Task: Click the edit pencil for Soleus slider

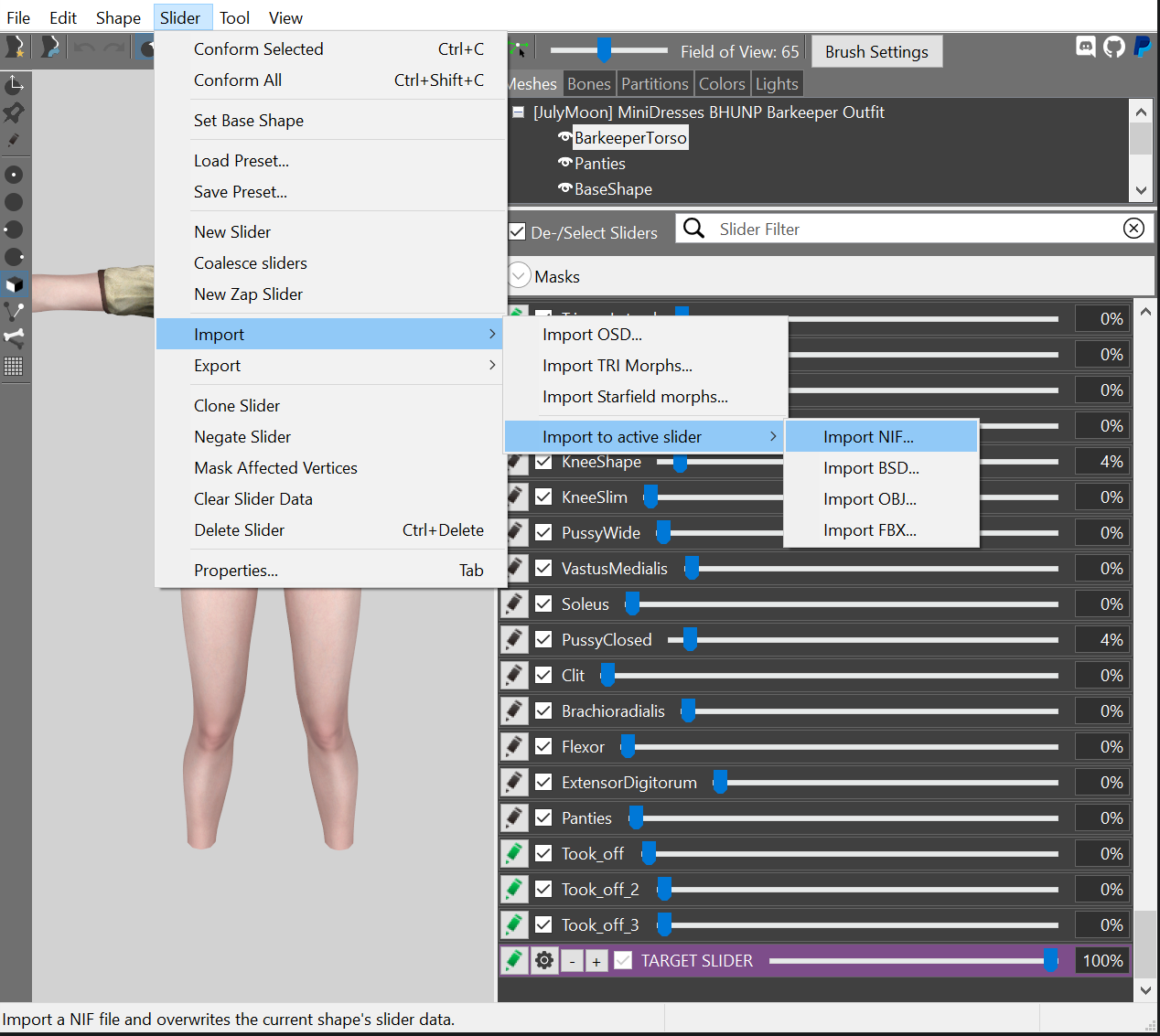Action: click(x=515, y=603)
